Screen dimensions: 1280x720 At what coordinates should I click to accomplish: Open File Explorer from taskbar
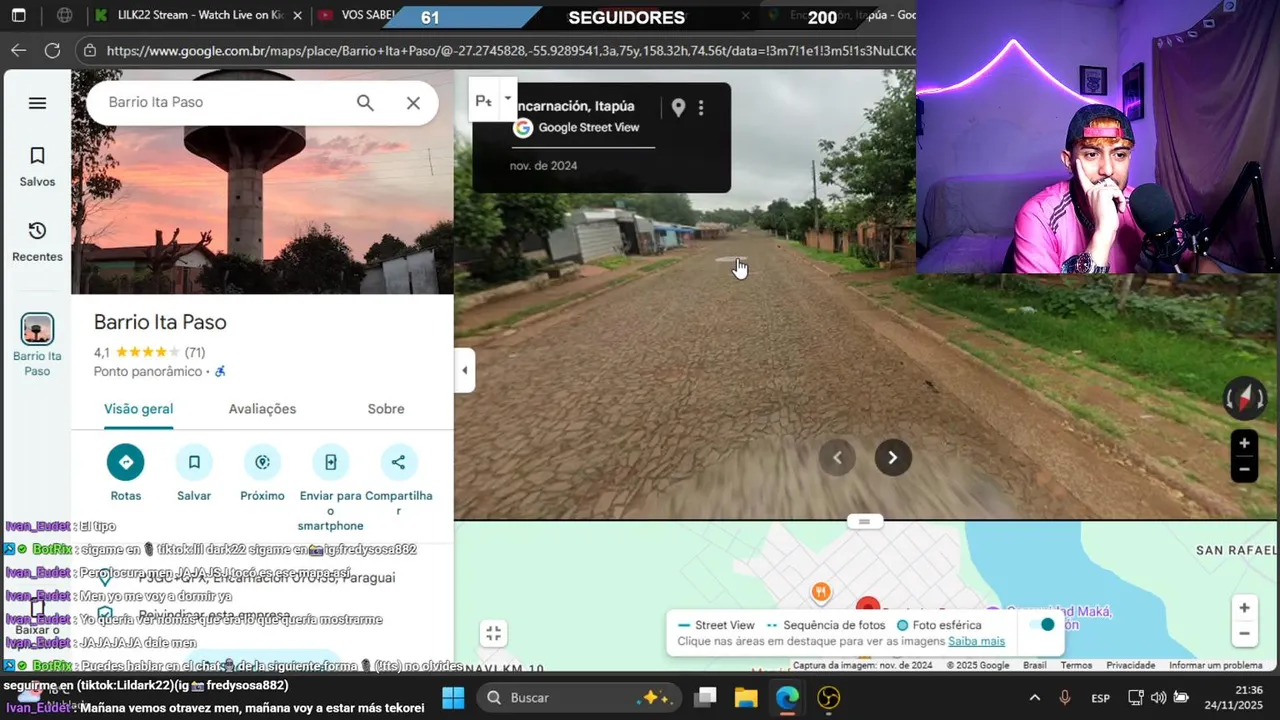[x=746, y=697]
